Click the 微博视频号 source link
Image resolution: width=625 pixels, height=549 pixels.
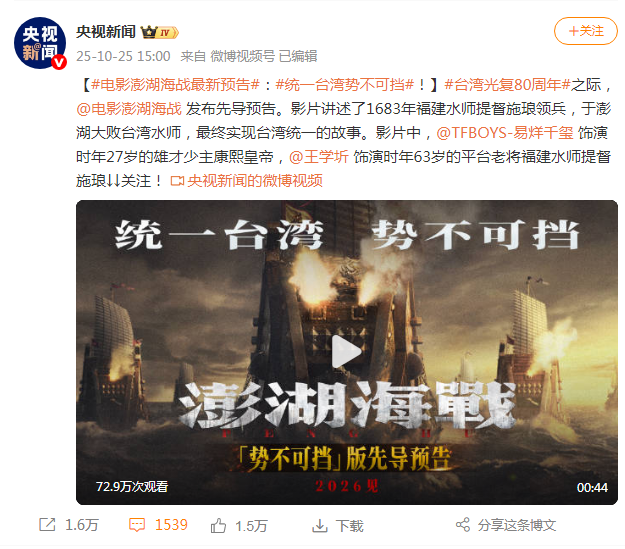(x=242, y=56)
